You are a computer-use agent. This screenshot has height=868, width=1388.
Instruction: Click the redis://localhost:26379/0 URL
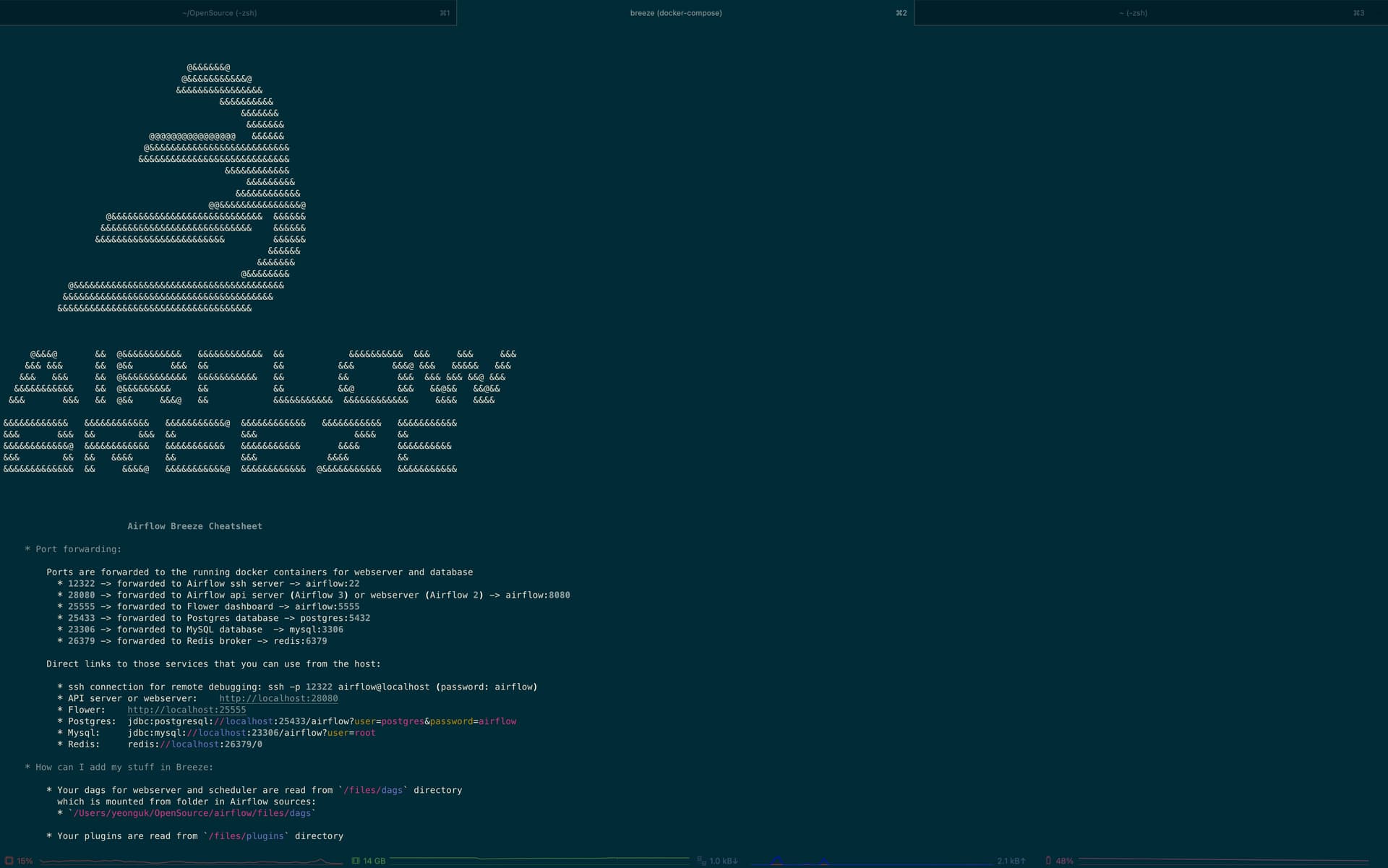coord(194,744)
